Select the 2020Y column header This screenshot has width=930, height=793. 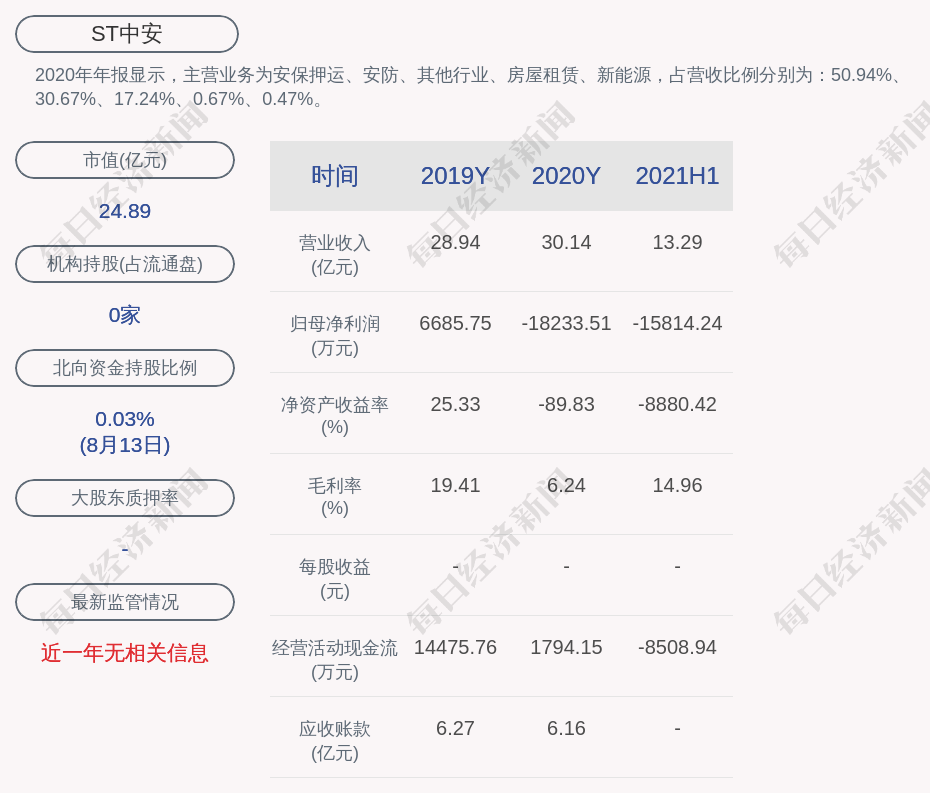click(x=566, y=176)
